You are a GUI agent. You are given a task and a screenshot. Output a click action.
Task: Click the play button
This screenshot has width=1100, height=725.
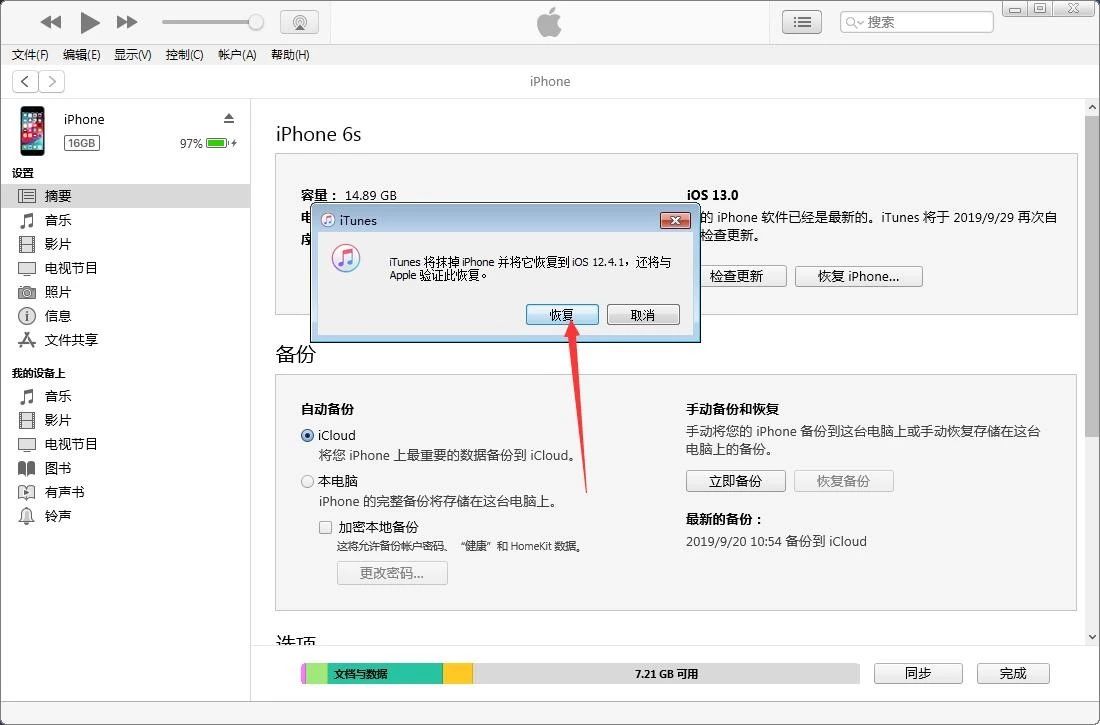click(89, 22)
